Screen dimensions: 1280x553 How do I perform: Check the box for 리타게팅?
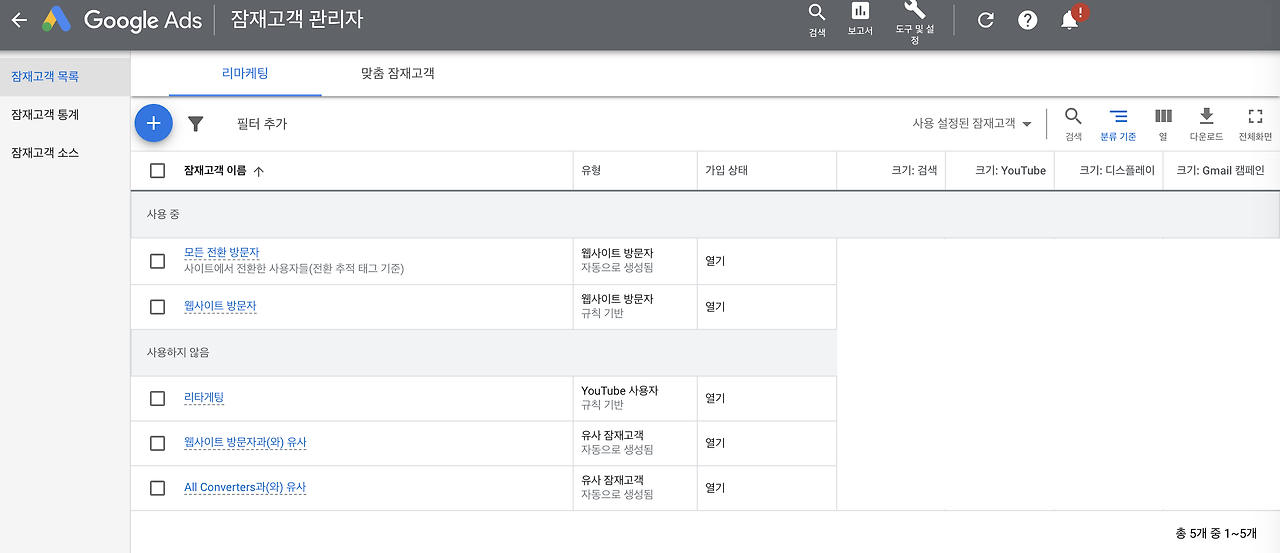157,398
